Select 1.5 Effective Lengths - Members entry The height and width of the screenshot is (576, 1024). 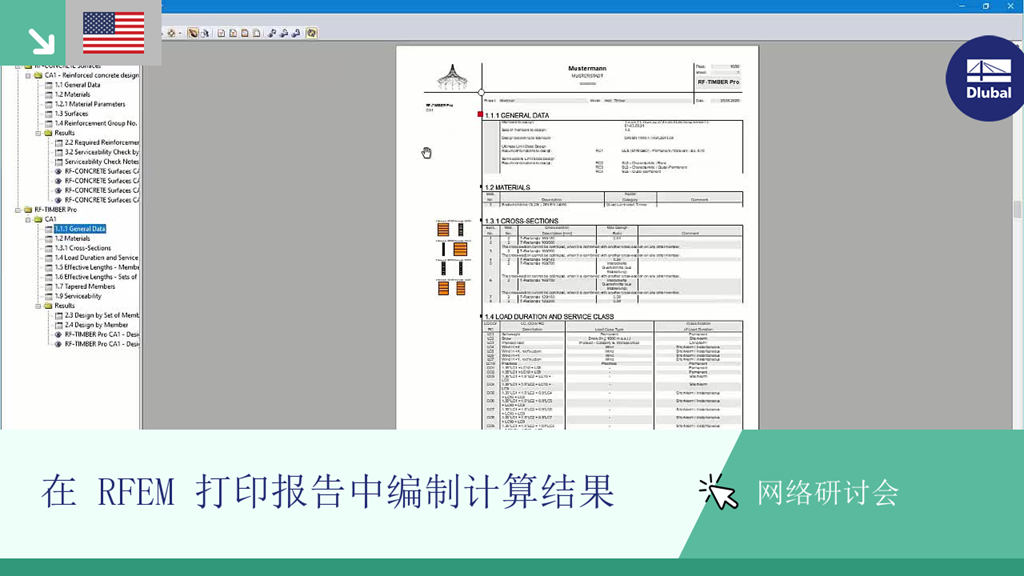[97, 267]
